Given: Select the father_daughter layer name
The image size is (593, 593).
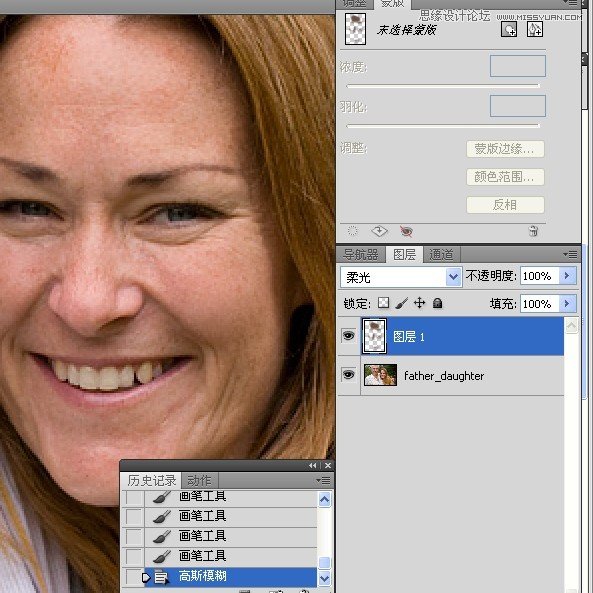Looking at the screenshot, I should tap(444, 376).
